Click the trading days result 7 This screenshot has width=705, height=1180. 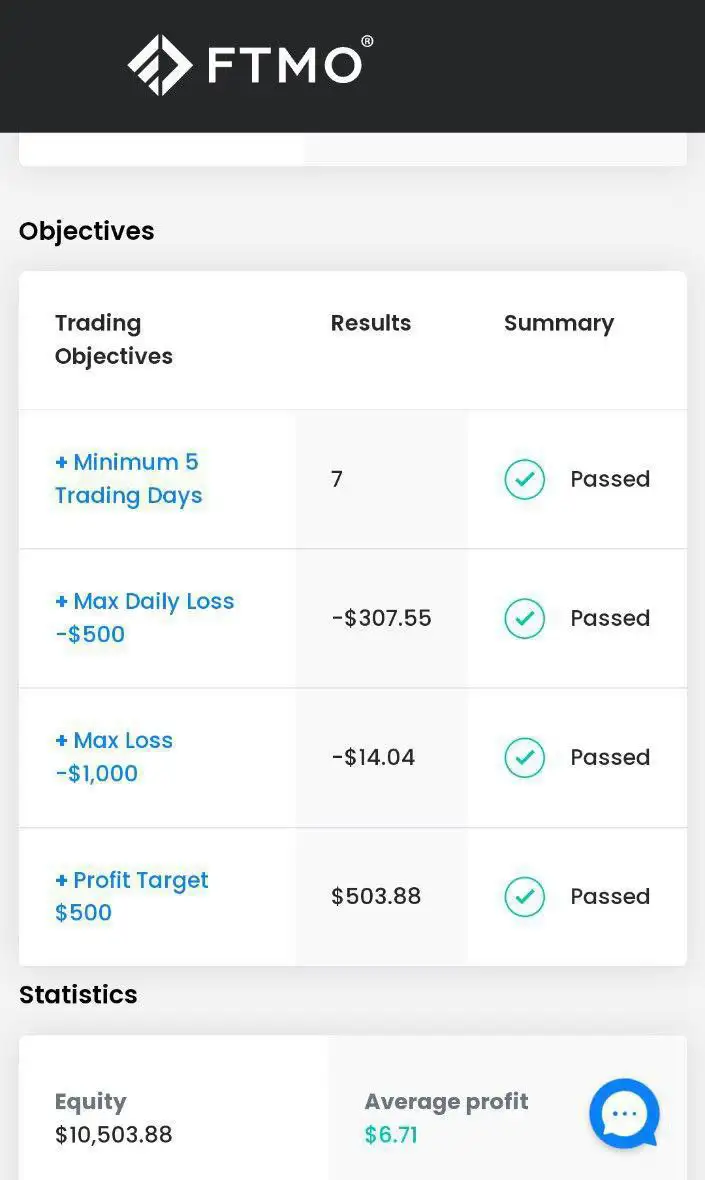pos(337,479)
